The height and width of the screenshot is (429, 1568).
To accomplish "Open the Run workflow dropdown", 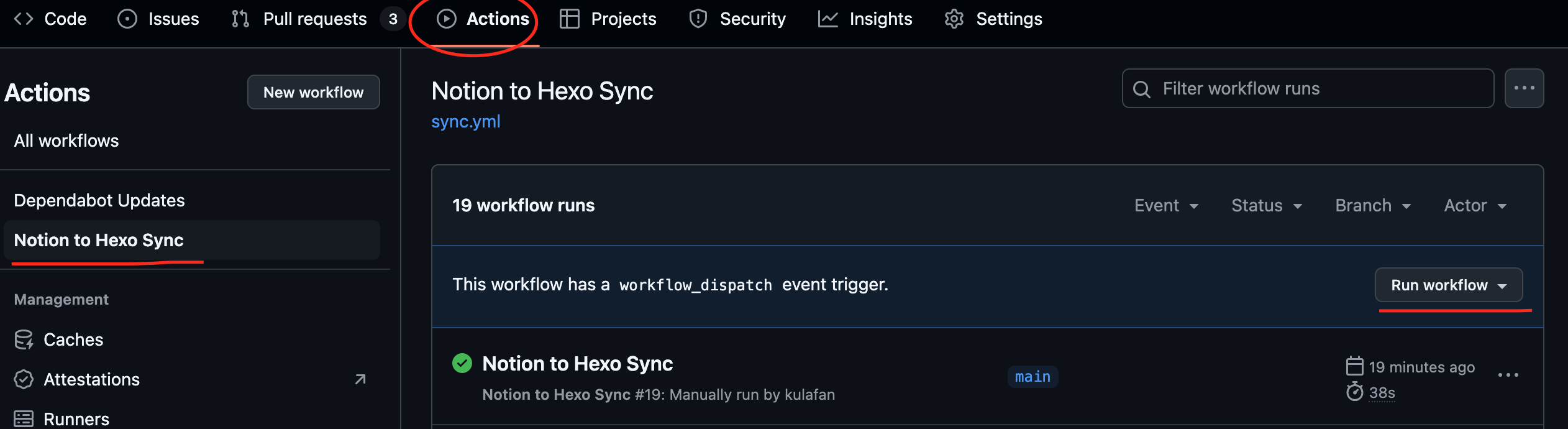I will tap(1449, 285).
